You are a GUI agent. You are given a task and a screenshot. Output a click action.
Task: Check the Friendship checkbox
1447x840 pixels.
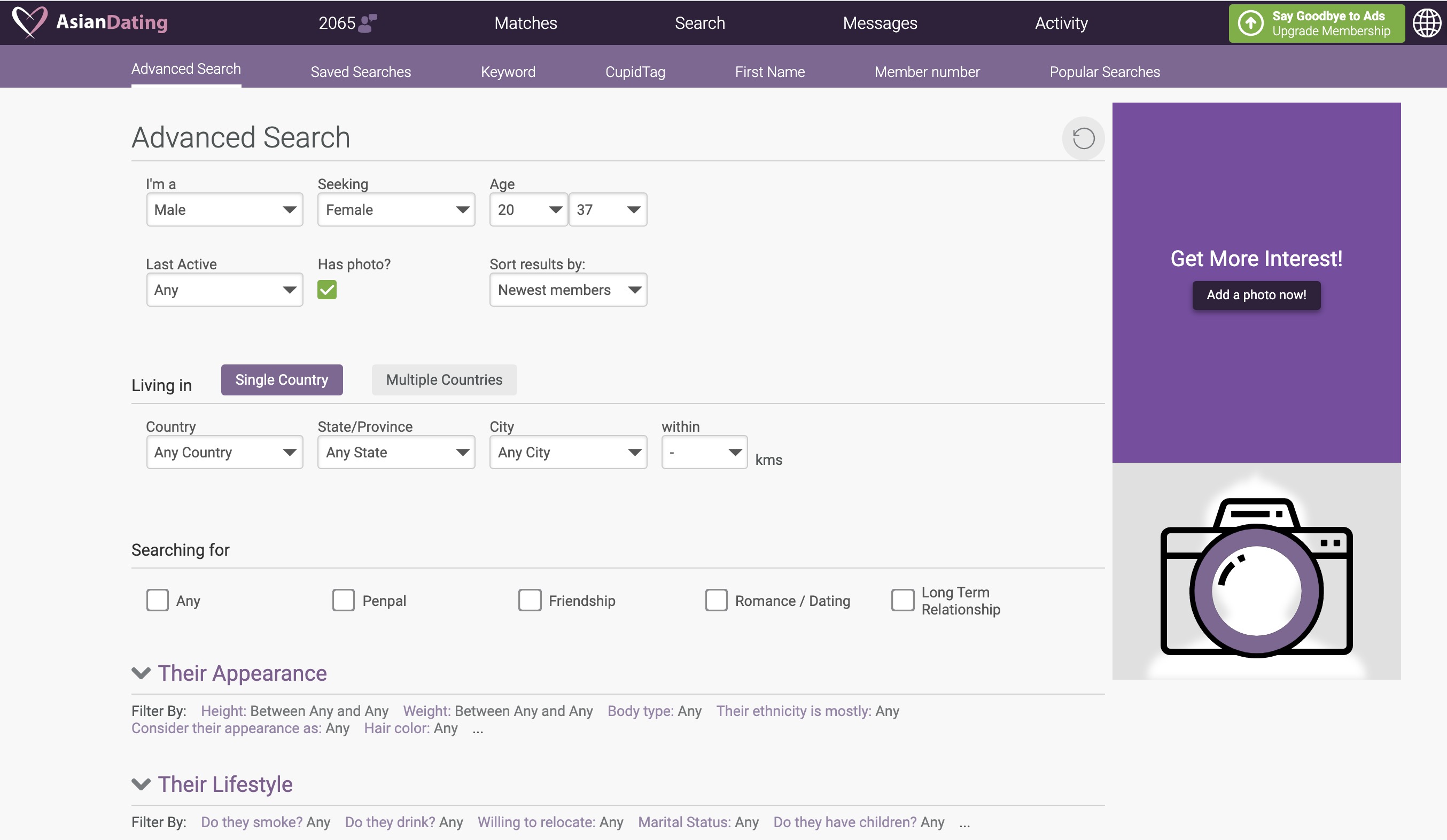pyautogui.click(x=530, y=600)
